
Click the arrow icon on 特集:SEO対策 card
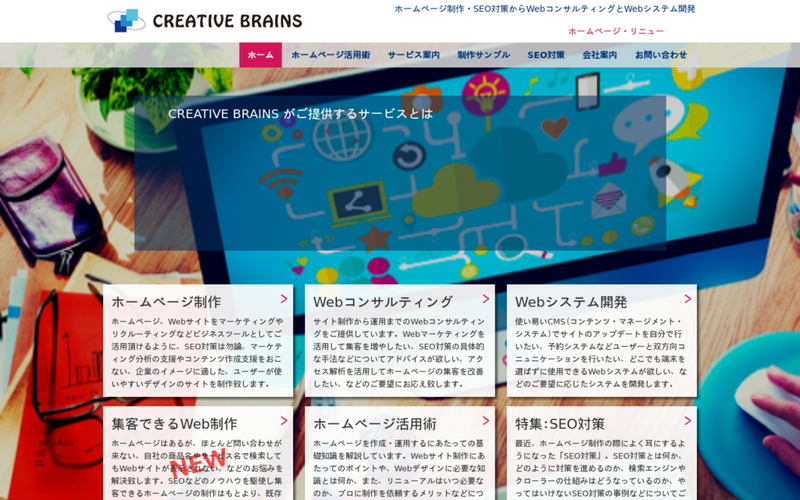[x=688, y=421]
